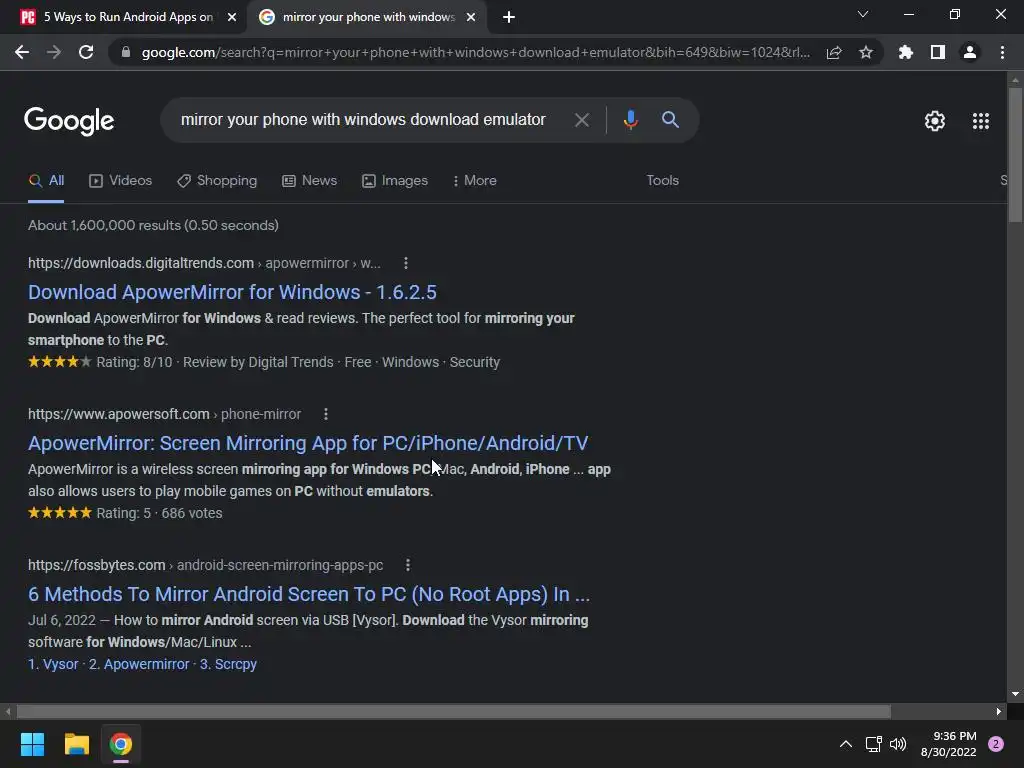
Task: Open network status in system tray
Action: coord(873,744)
